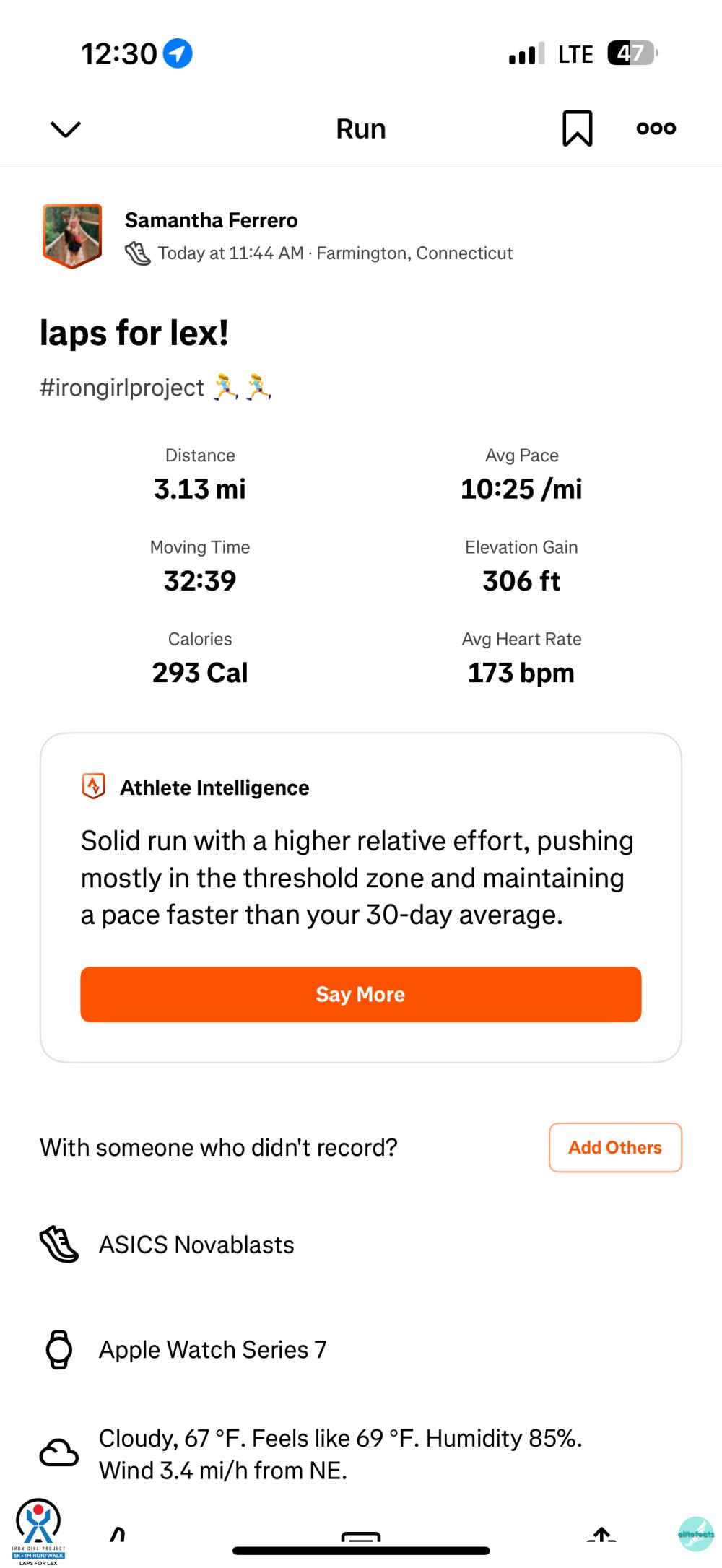Tap the location arrow in status bar
The width and height of the screenshot is (722, 1568).
[178, 53]
